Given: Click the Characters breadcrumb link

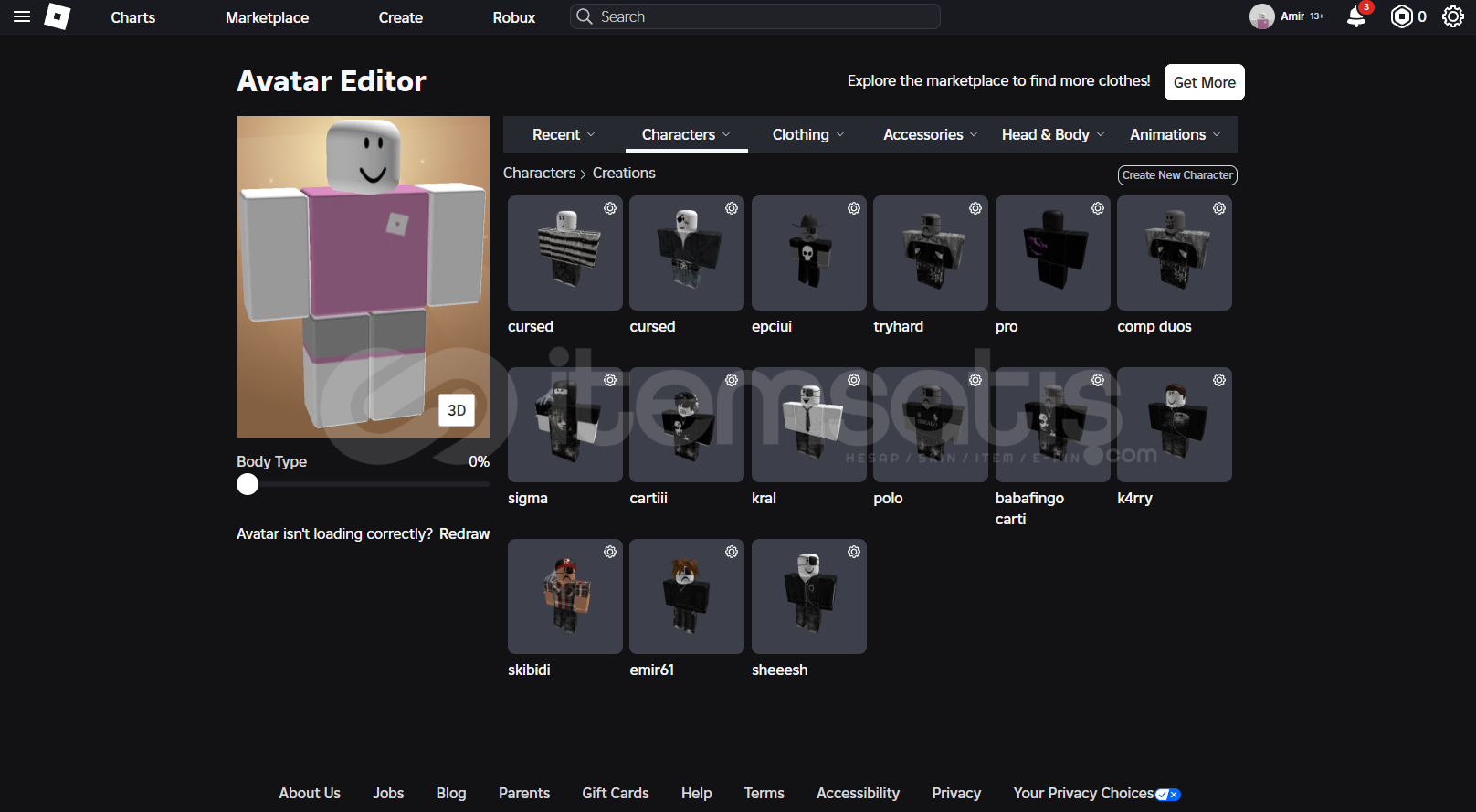Looking at the screenshot, I should click(x=540, y=173).
